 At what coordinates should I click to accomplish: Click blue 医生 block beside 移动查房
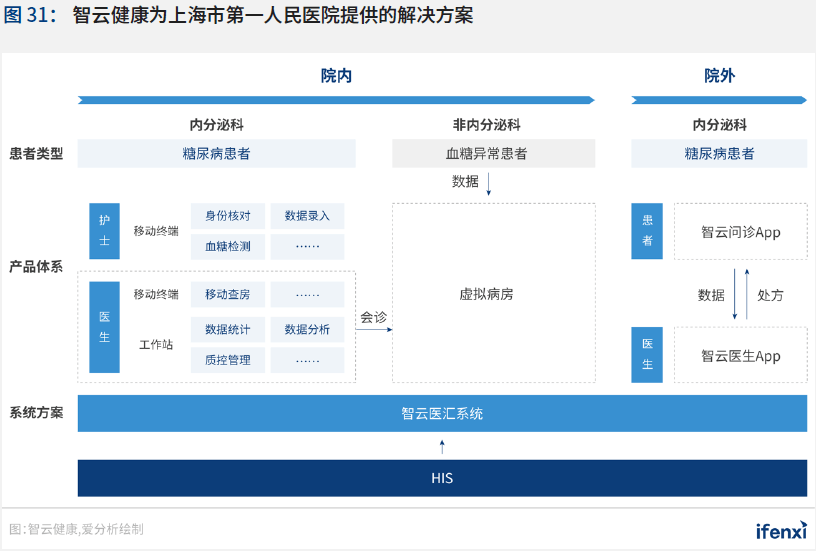[x=105, y=327]
